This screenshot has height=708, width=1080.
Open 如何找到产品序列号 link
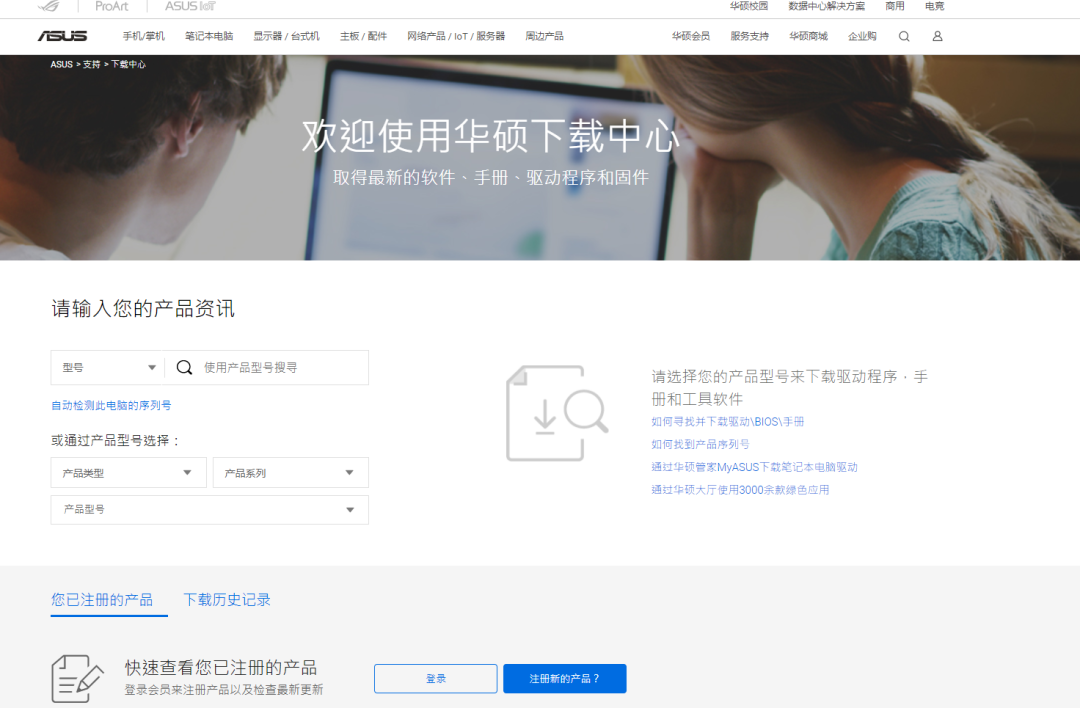pyautogui.click(x=700, y=444)
